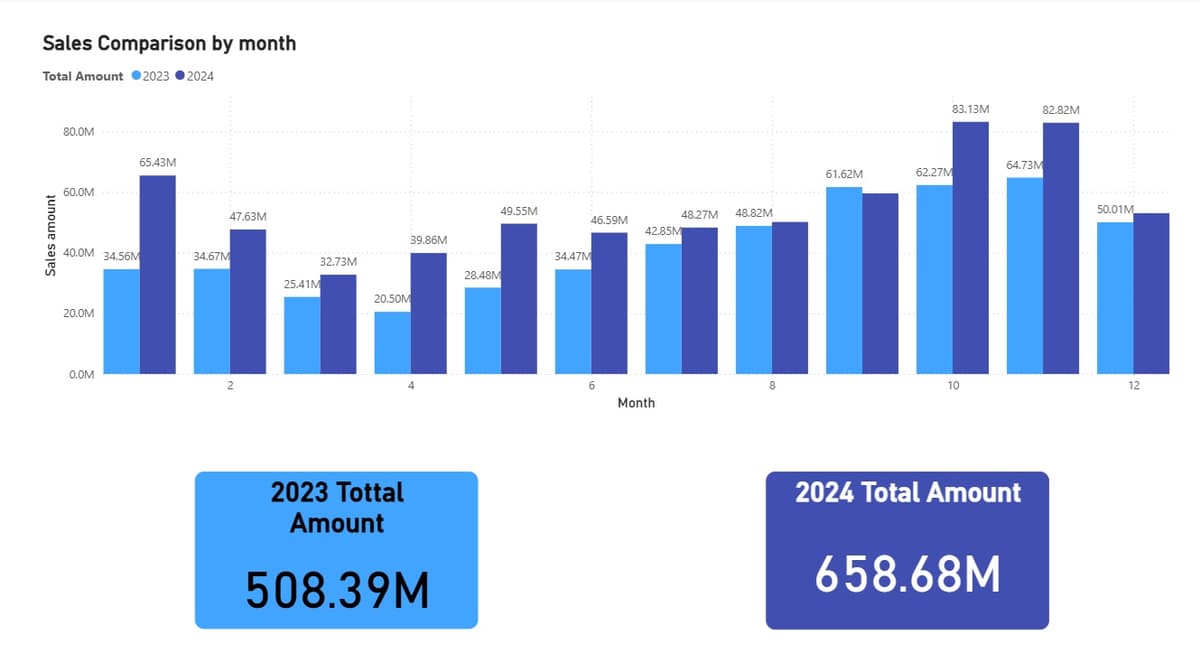The height and width of the screenshot is (655, 1200).
Task: Click the 2024 legend label
Action: click(x=200, y=76)
